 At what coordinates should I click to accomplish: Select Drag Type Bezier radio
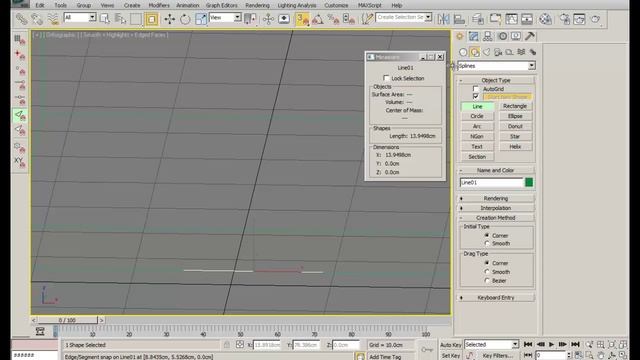click(487, 280)
